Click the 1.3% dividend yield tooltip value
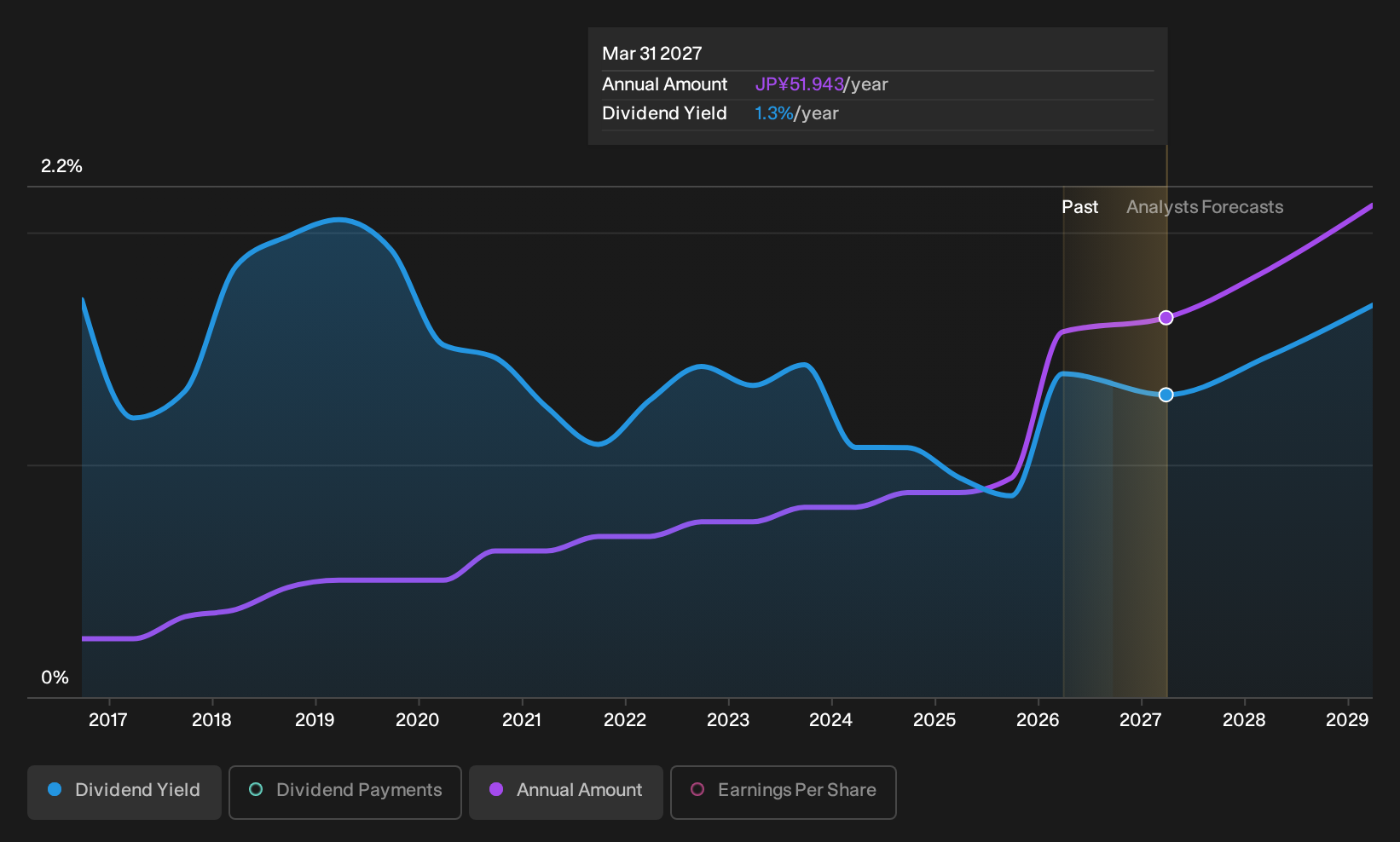1400x842 pixels. 774,113
